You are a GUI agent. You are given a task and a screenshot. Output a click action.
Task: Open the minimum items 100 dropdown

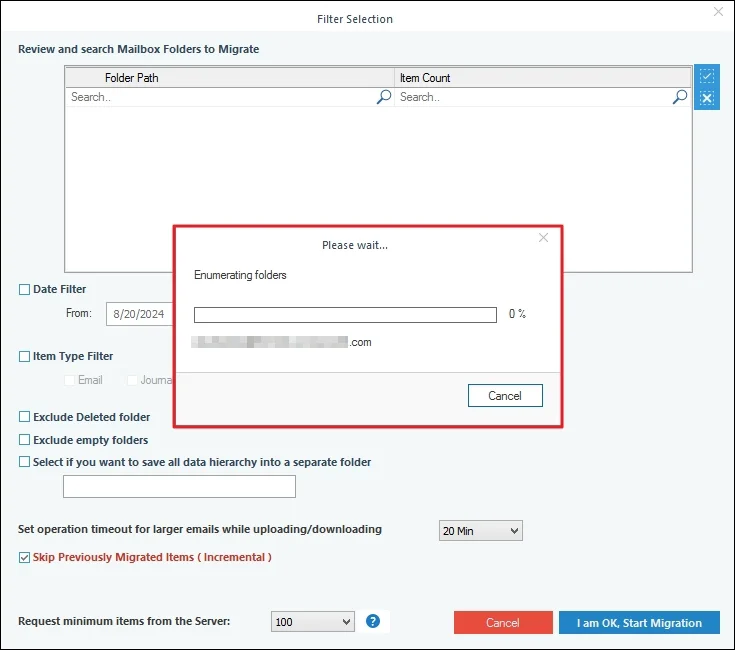click(313, 622)
